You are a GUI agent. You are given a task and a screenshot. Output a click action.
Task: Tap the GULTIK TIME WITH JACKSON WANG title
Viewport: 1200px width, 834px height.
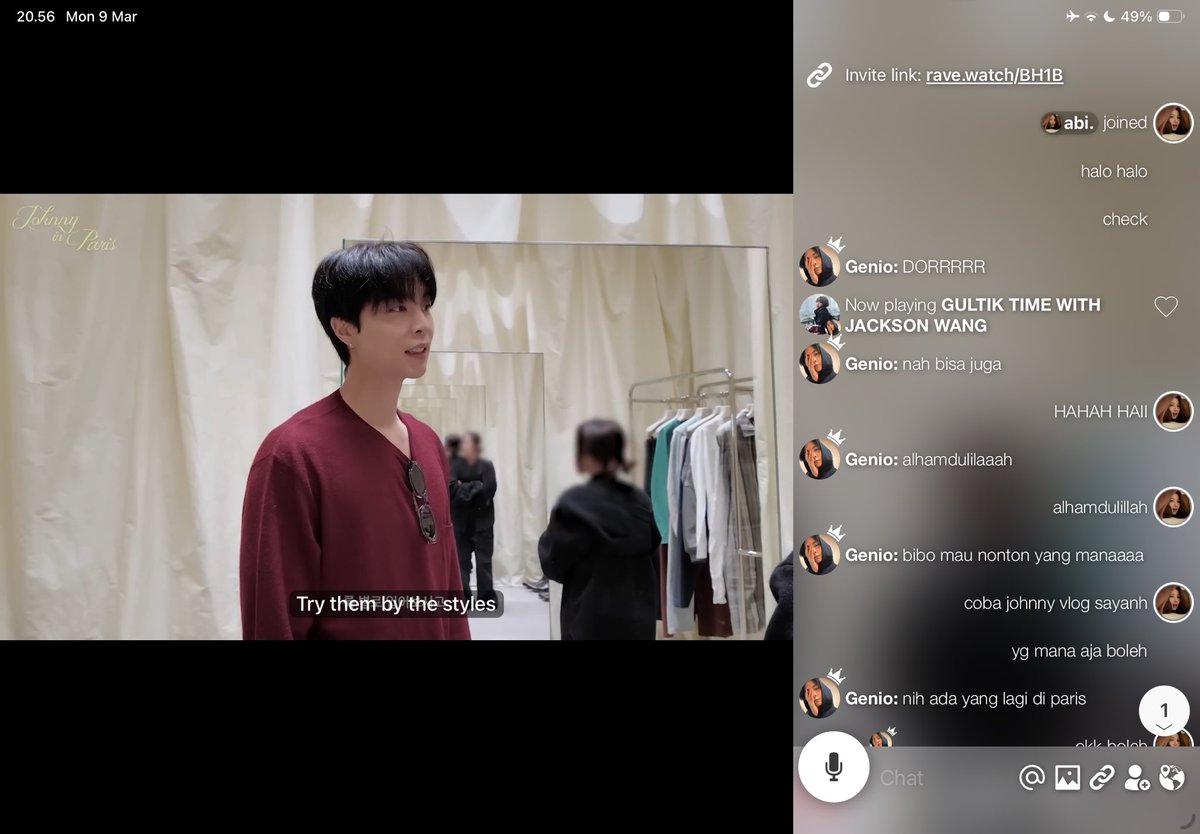tap(973, 315)
